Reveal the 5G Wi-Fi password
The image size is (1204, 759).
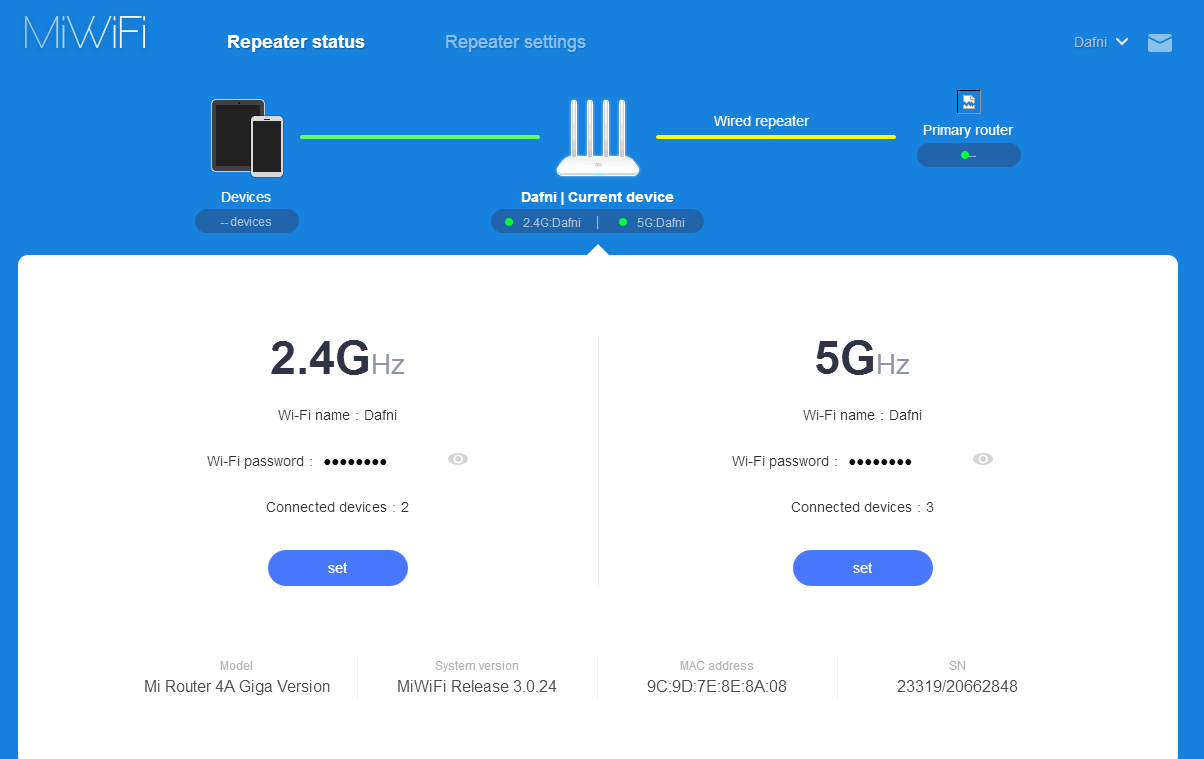tap(983, 459)
